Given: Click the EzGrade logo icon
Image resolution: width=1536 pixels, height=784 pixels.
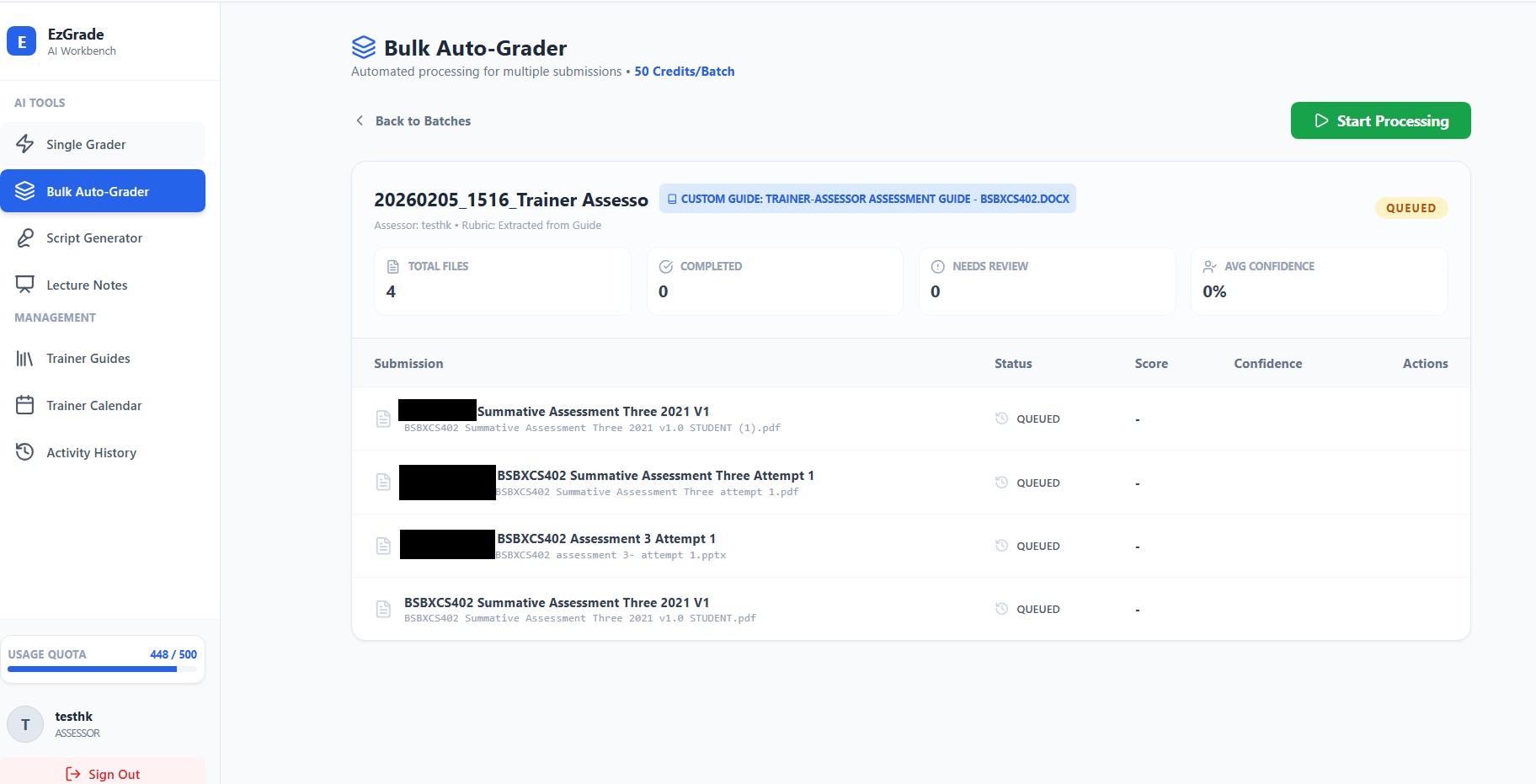Looking at the screenshot, I should [22, 41].
